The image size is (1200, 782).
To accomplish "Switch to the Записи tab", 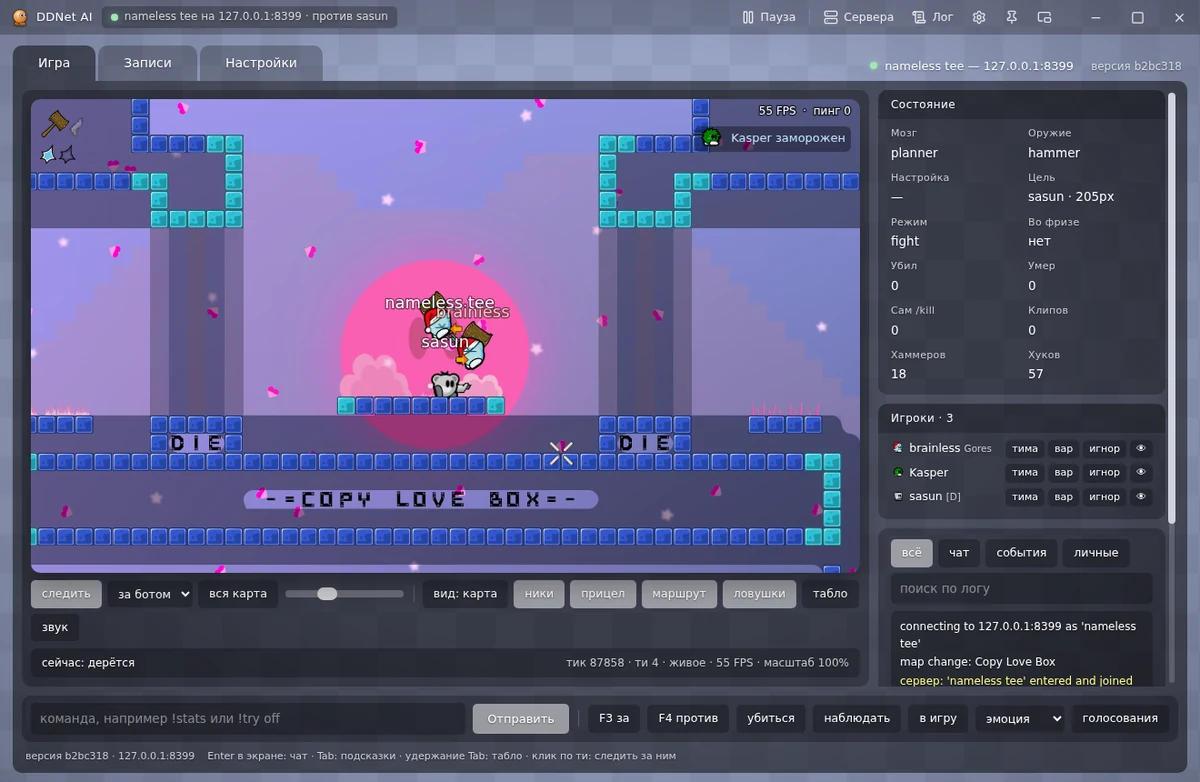I will point(147,63).
